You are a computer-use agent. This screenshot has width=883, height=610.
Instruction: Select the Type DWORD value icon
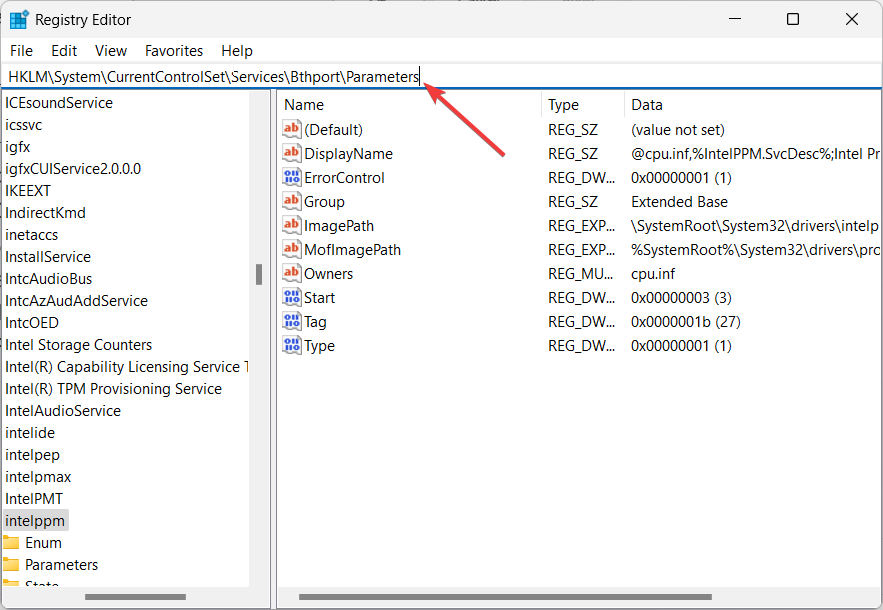(291, 345)
